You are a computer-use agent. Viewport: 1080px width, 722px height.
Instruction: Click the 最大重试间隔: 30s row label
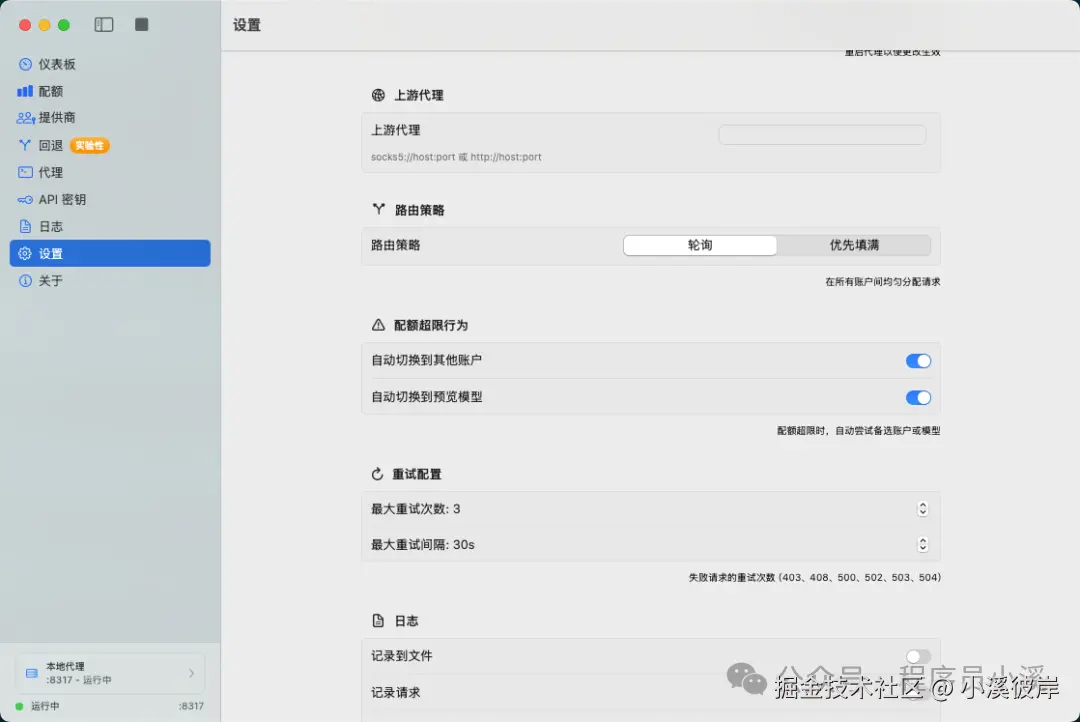click(x=423, y=545)
